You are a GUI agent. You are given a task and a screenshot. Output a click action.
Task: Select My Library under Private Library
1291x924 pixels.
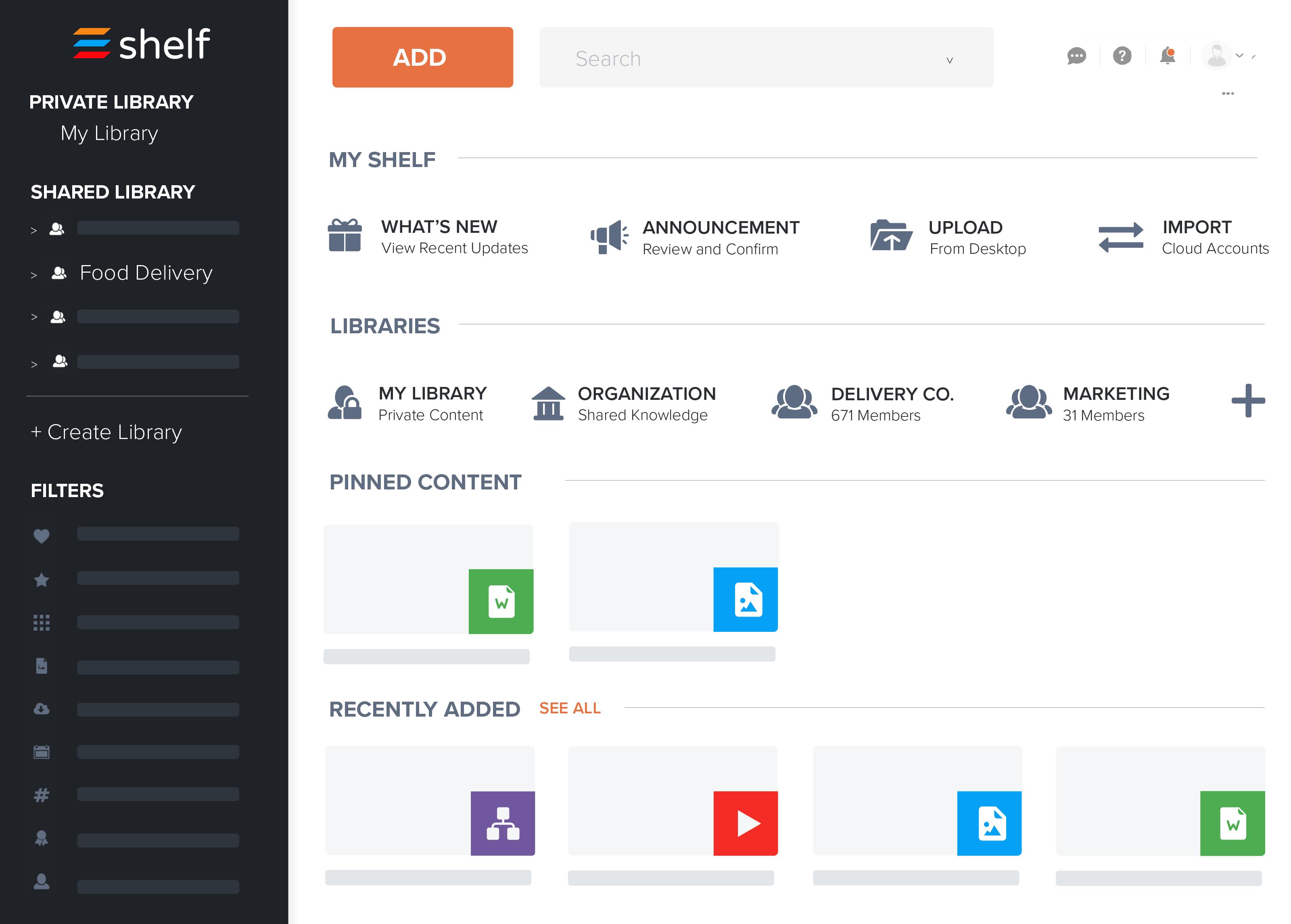(109, 133)
